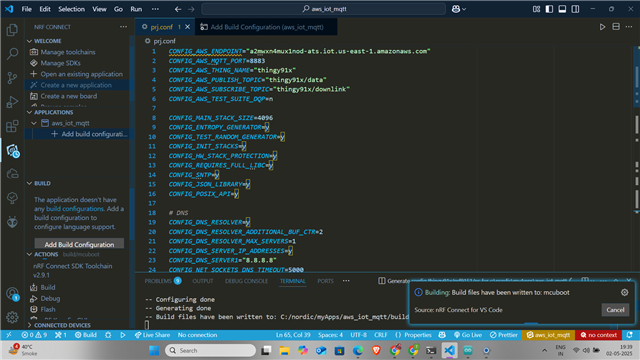The width and height of the screenshot is (640, 360).
Task: Switch to the PORTS panel tab
Action: (325, 281)
